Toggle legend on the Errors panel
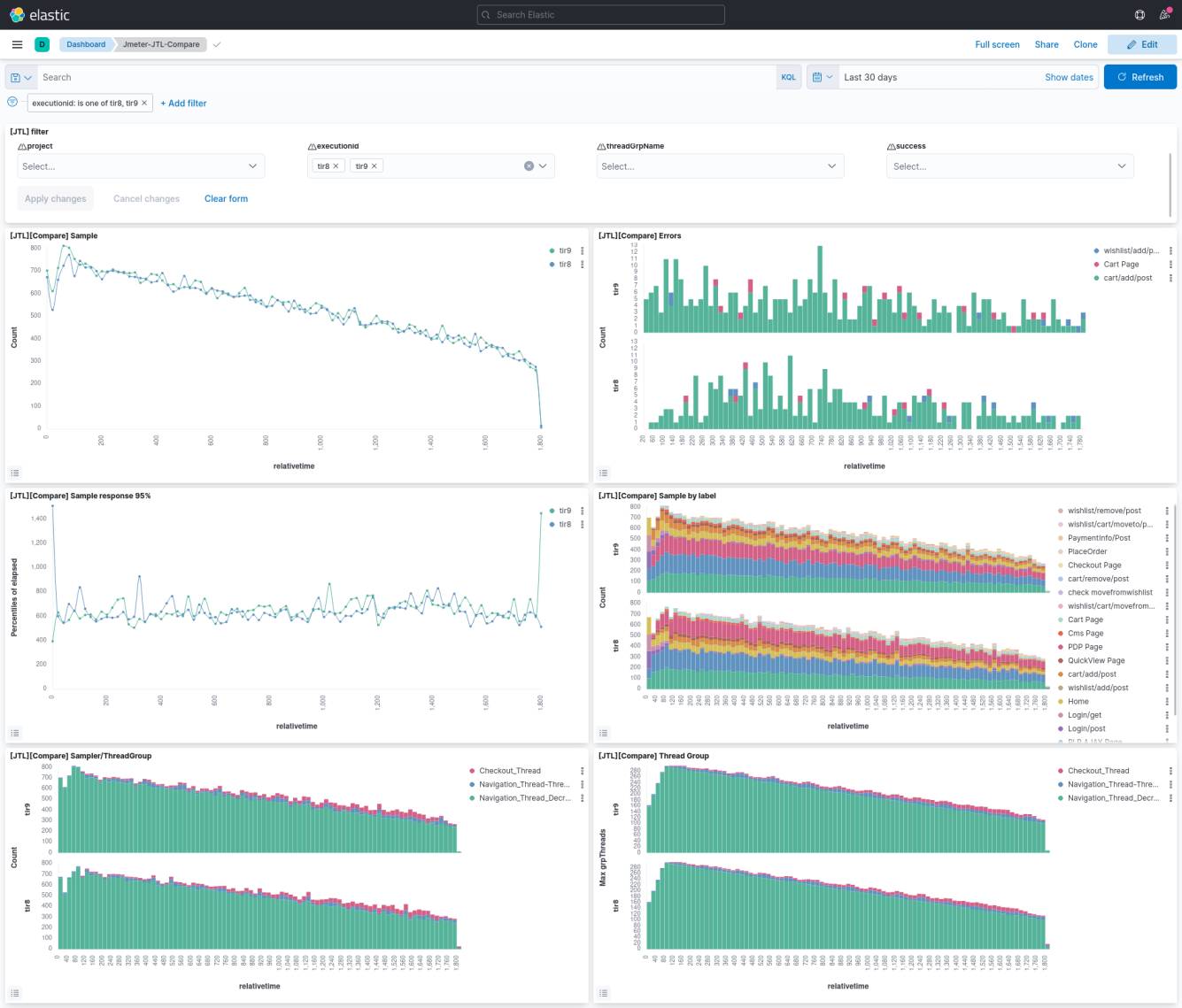This screenshot has height=1008, width=1182. point(603,473)
